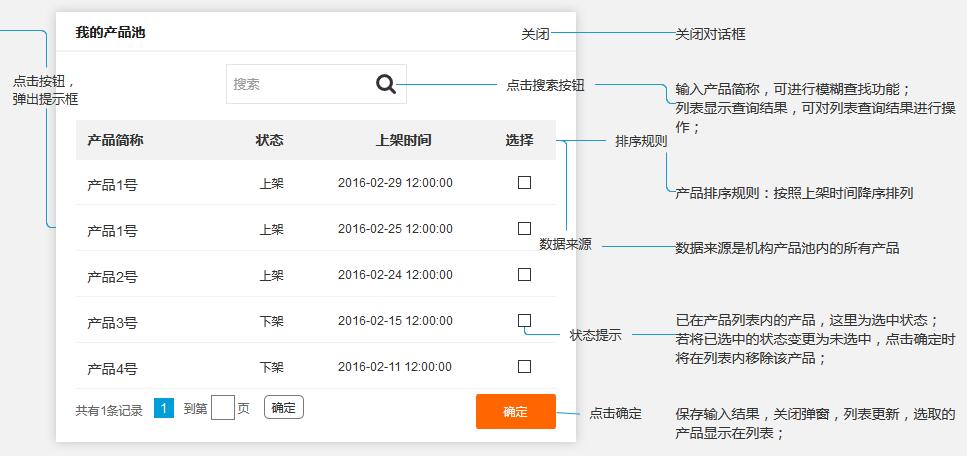
Task: Click the 产品3号 product name
Action: click(112, 323)
